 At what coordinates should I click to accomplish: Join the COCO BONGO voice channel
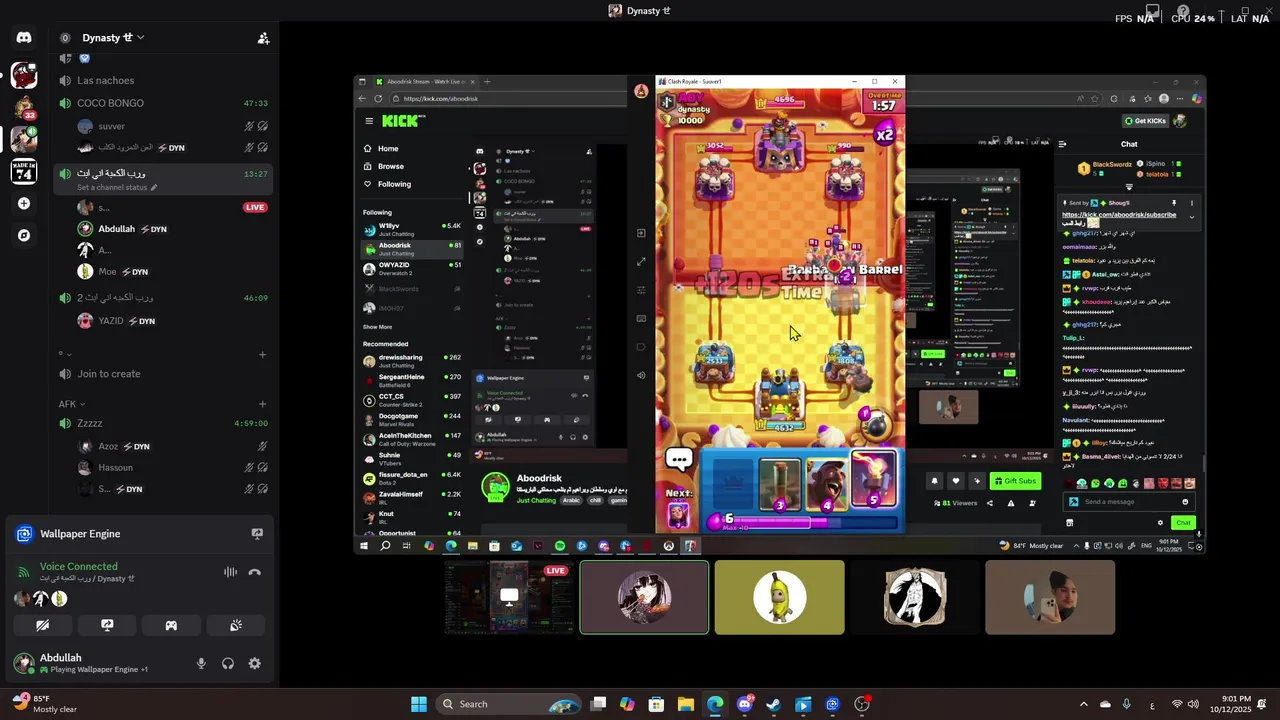click(163, 103)
